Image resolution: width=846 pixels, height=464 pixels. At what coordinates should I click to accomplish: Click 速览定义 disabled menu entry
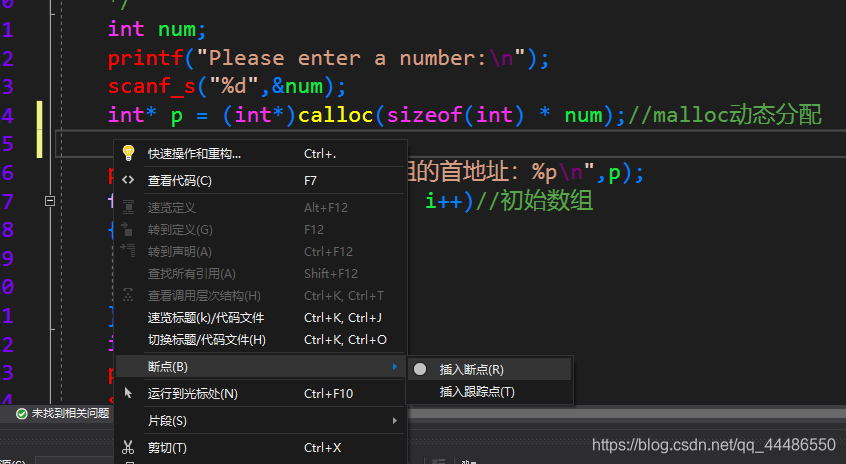pos(262,208)
